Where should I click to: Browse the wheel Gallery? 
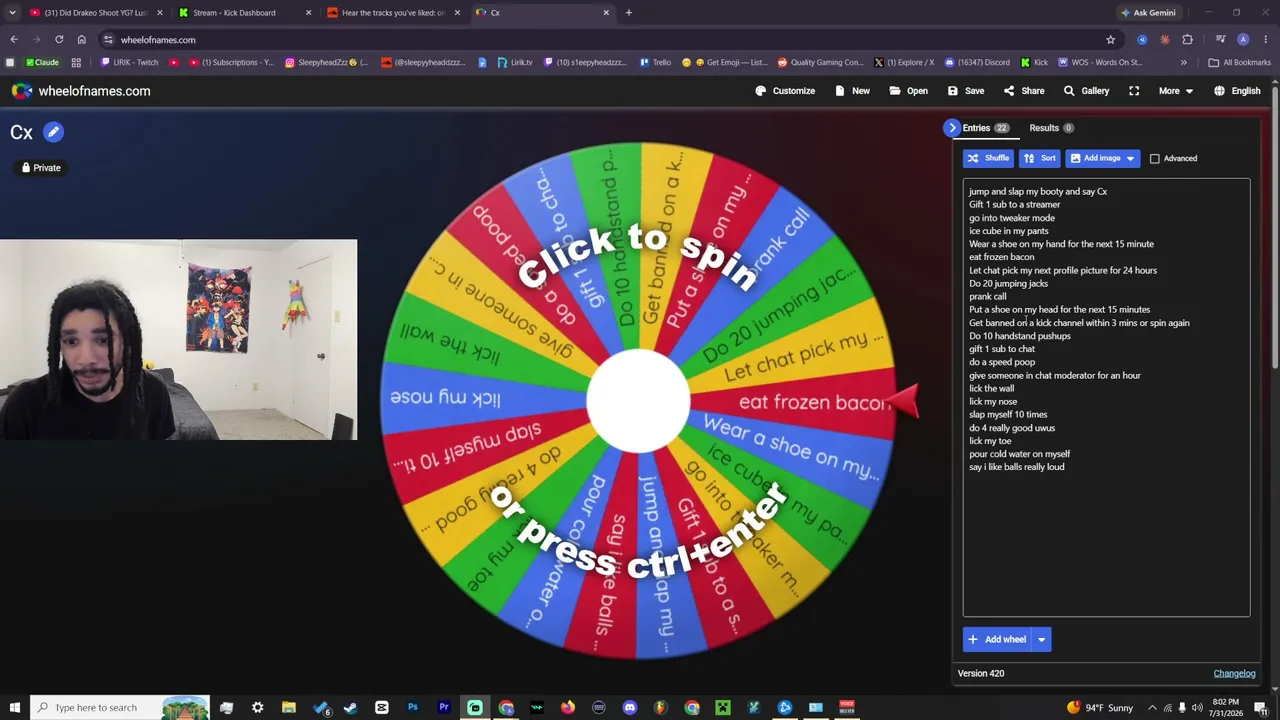coord(1086,91)
